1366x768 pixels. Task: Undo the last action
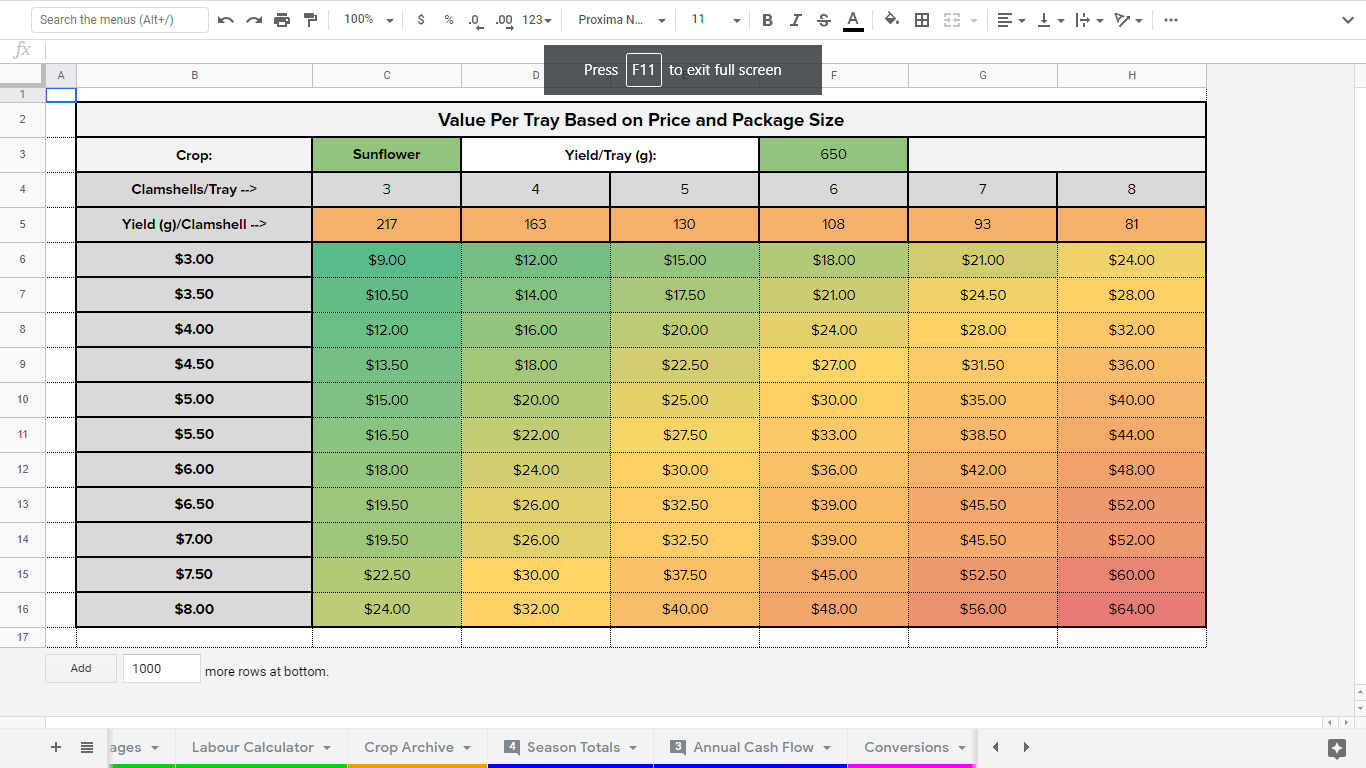point(227,19)
